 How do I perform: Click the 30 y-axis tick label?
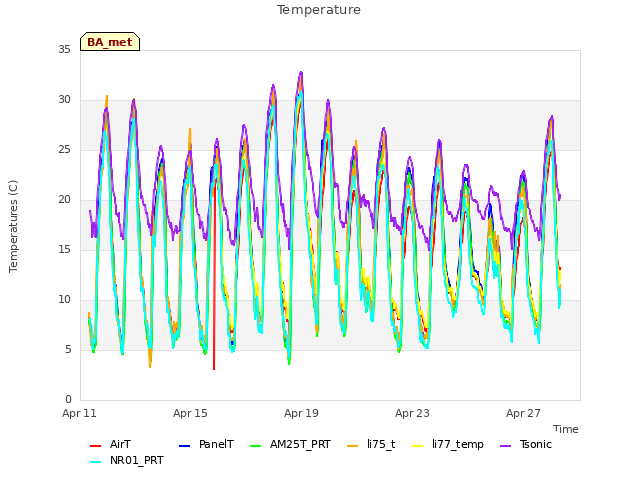click(x=64, y=100)
